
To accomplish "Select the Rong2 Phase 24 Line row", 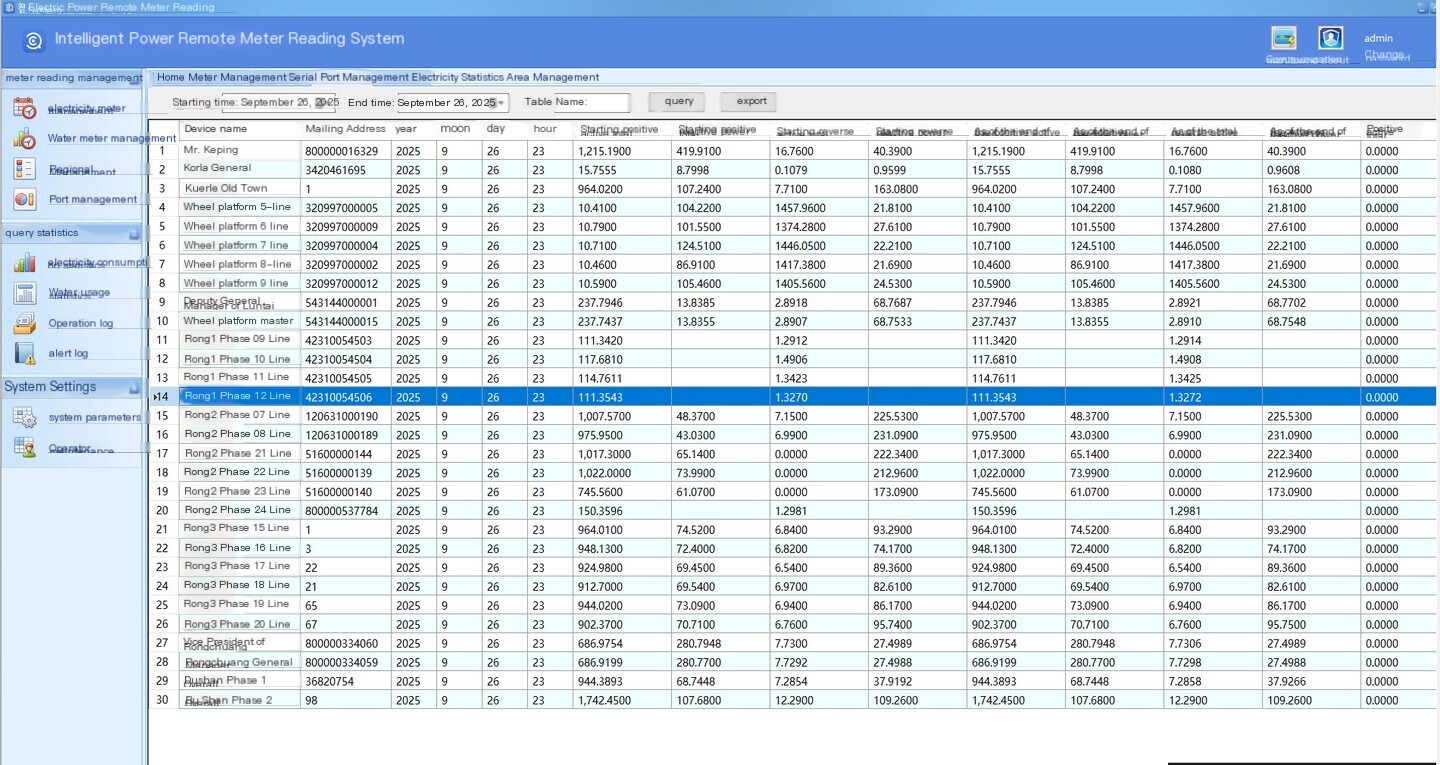I will pyautogui.click(x=792, y=510).
